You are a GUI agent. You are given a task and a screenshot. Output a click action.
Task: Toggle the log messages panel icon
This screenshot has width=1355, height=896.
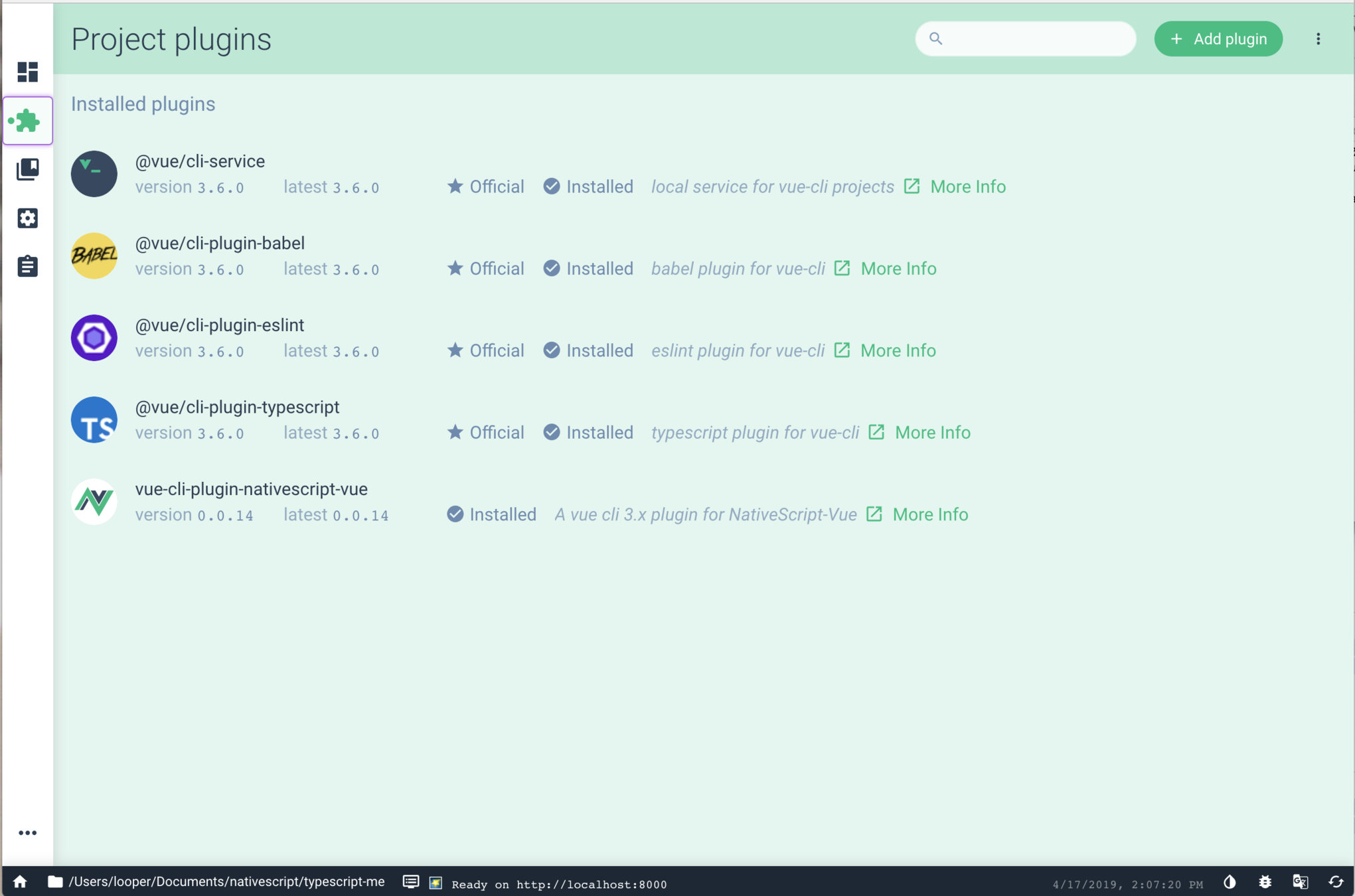411,882
